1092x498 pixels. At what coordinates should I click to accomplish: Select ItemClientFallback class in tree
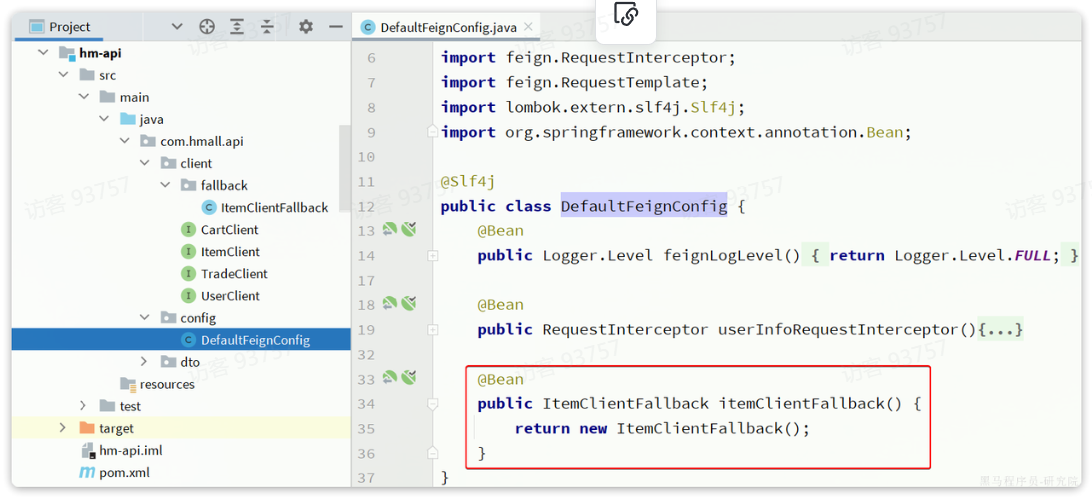pos(274,208)
